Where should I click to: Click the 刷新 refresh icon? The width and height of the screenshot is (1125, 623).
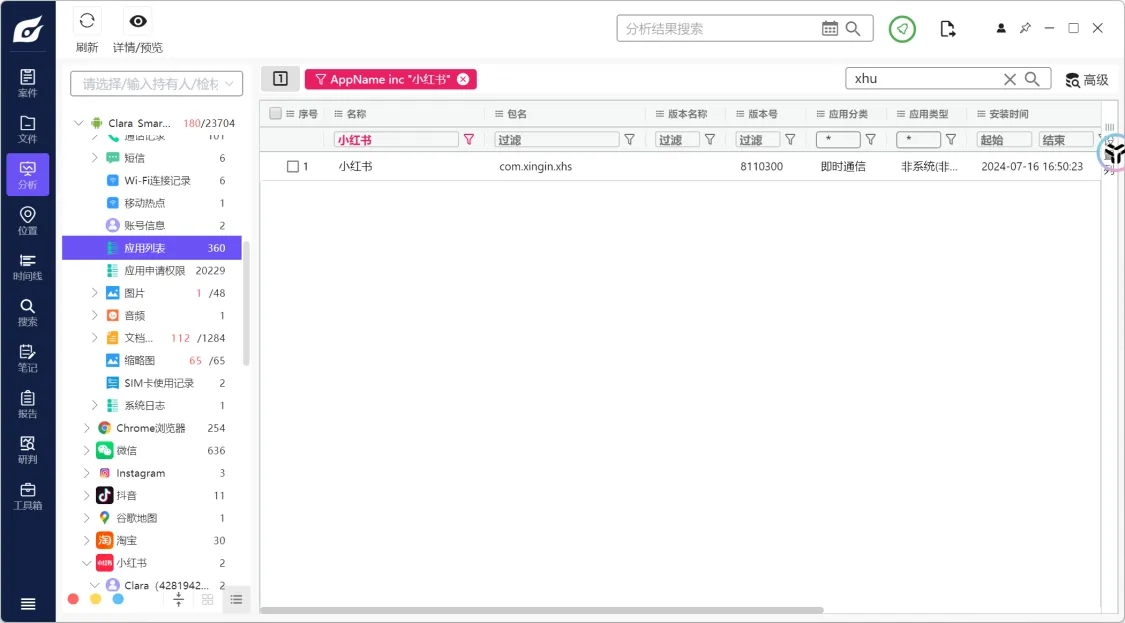click(x=87, y=21)
